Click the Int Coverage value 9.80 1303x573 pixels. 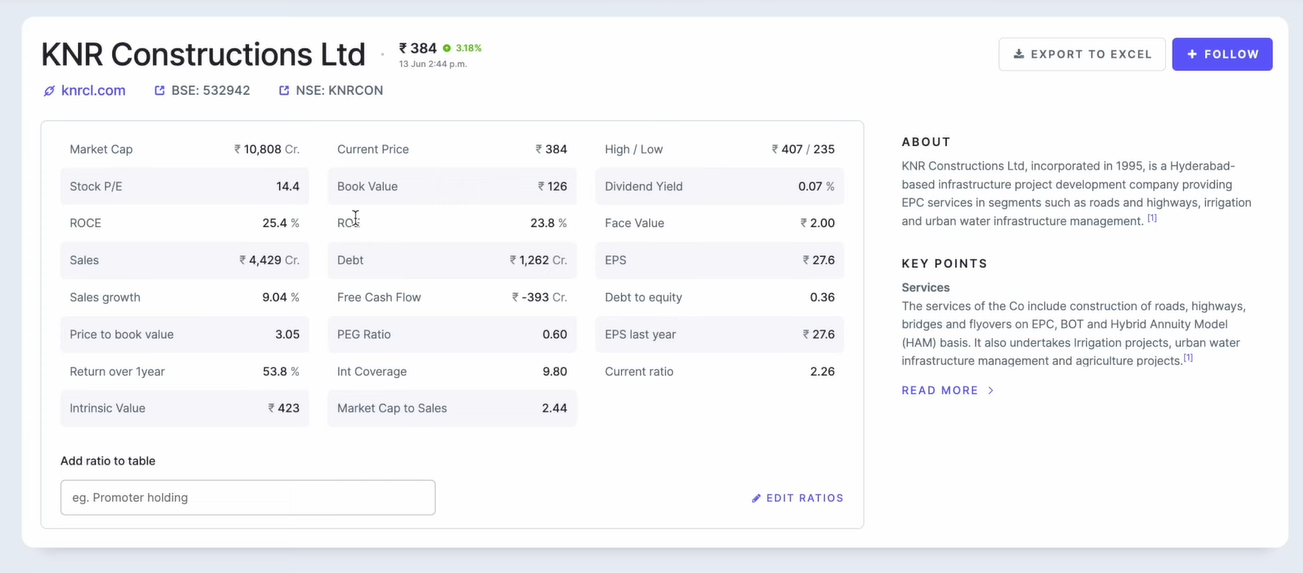click(x=555, y=371)
